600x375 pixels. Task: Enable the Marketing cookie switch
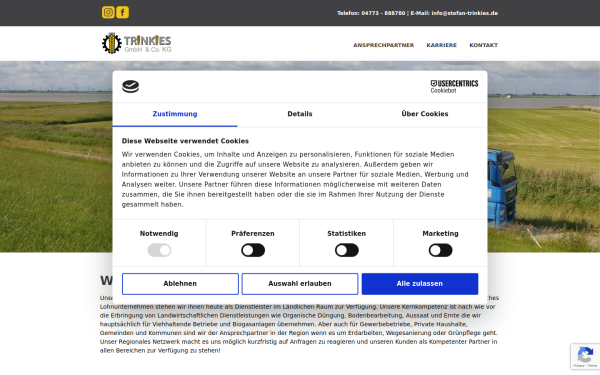click(x=440, y=250)
